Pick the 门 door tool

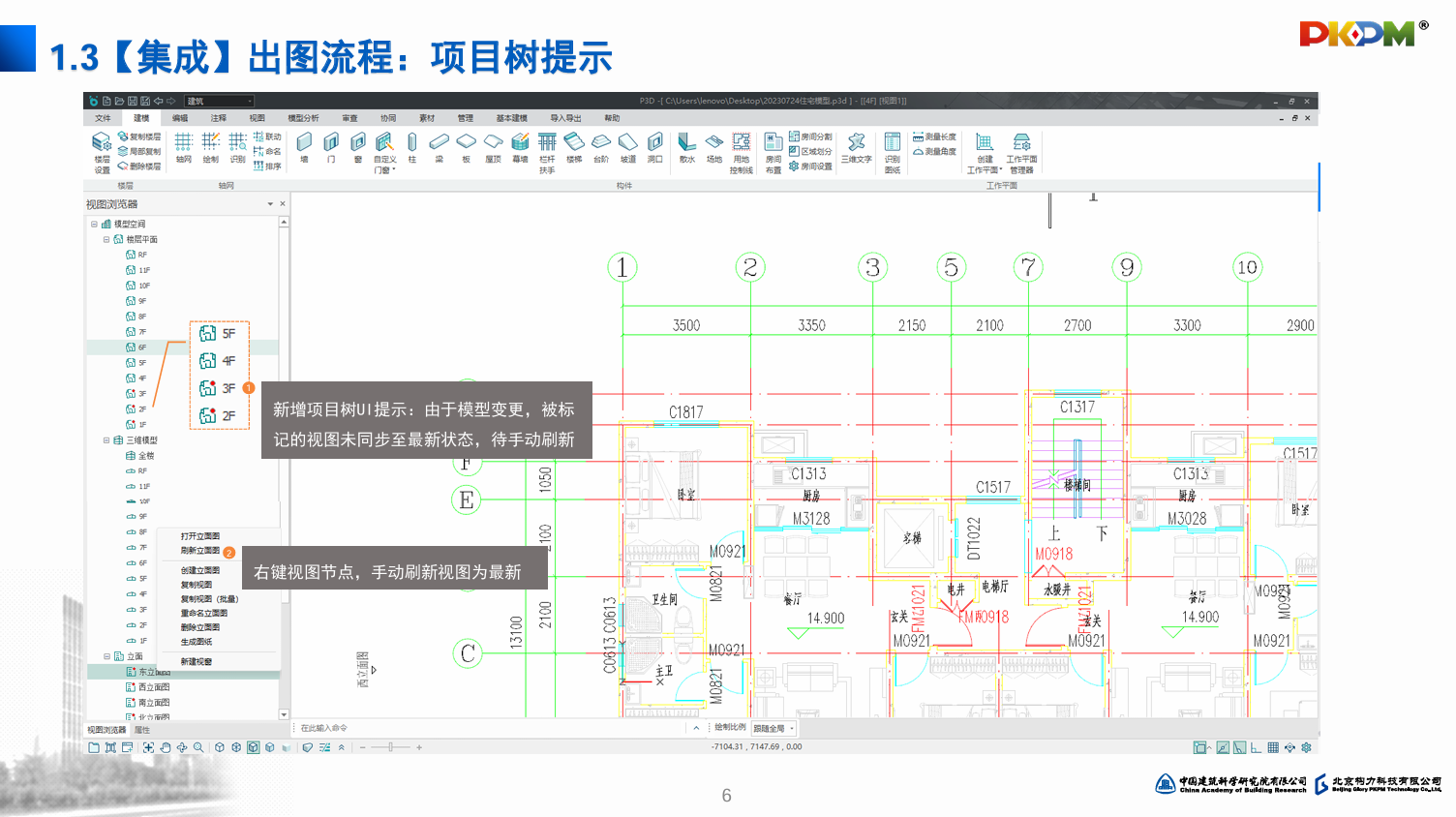pyautogui.click(x=331, y=148)
